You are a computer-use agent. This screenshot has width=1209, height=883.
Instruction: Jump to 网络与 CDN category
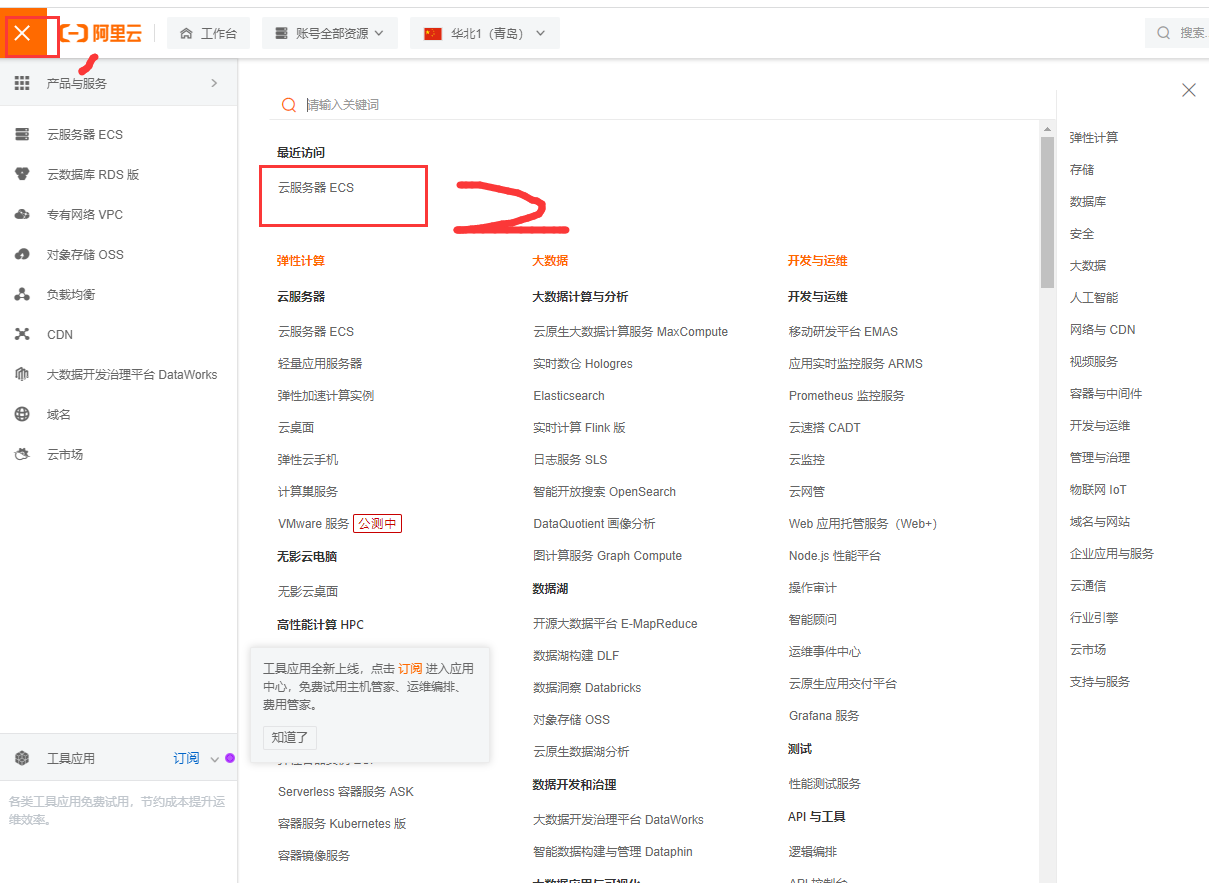click(x=1103, y=329)
